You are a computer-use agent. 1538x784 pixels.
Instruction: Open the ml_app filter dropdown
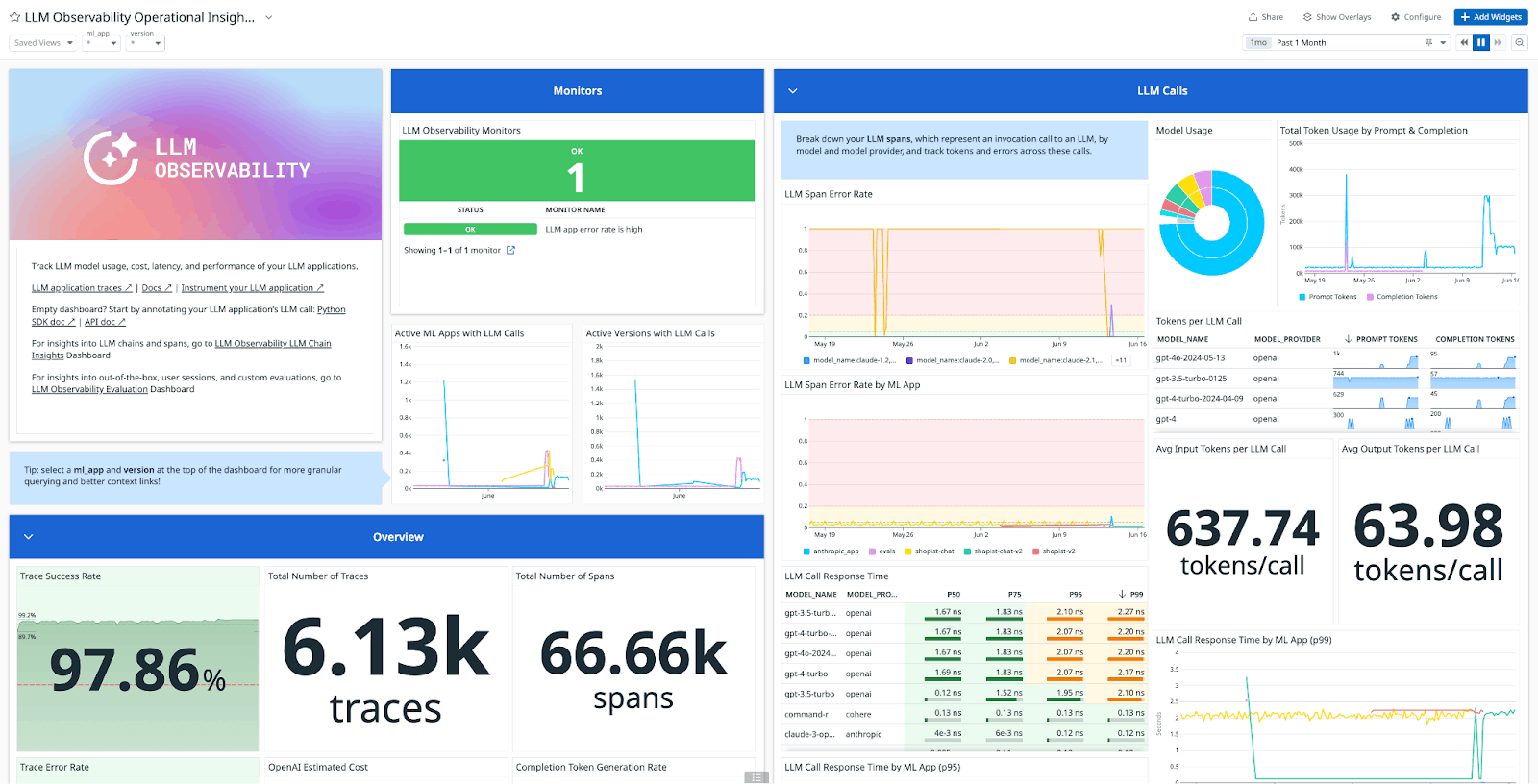[x=101, y=42]
